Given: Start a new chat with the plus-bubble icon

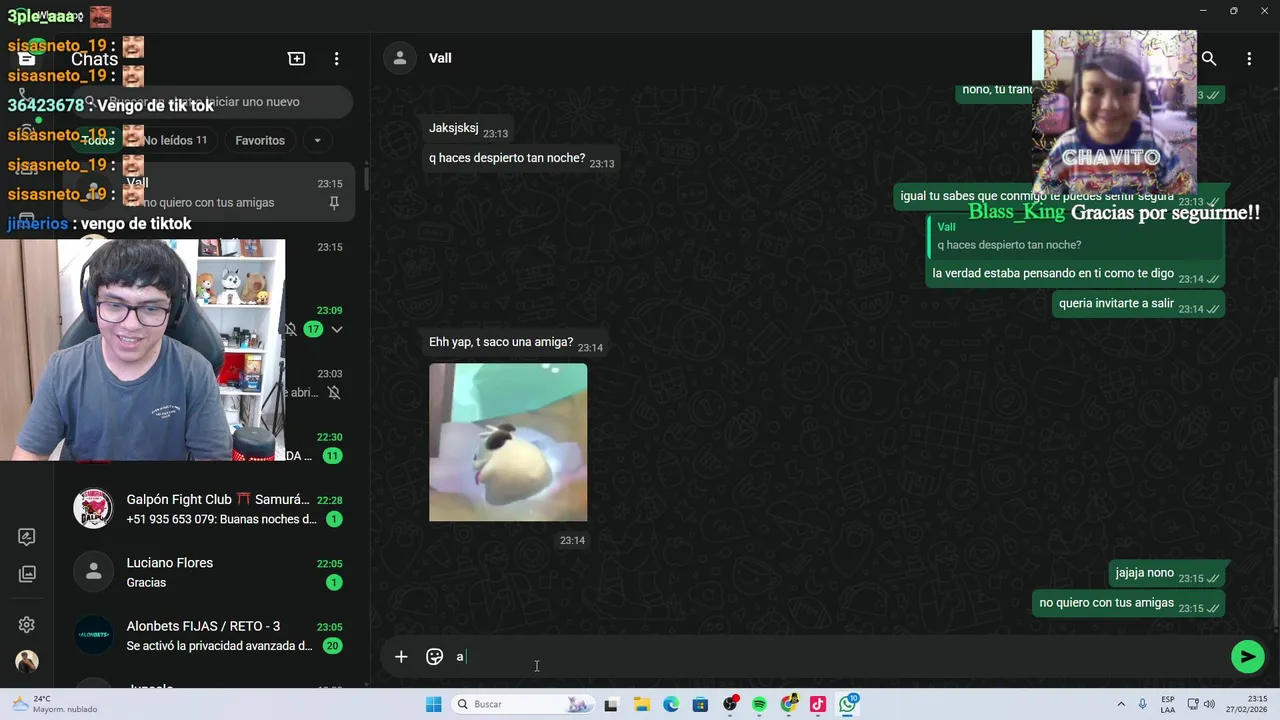Looking at the screenshot, I should pos(296,59).
